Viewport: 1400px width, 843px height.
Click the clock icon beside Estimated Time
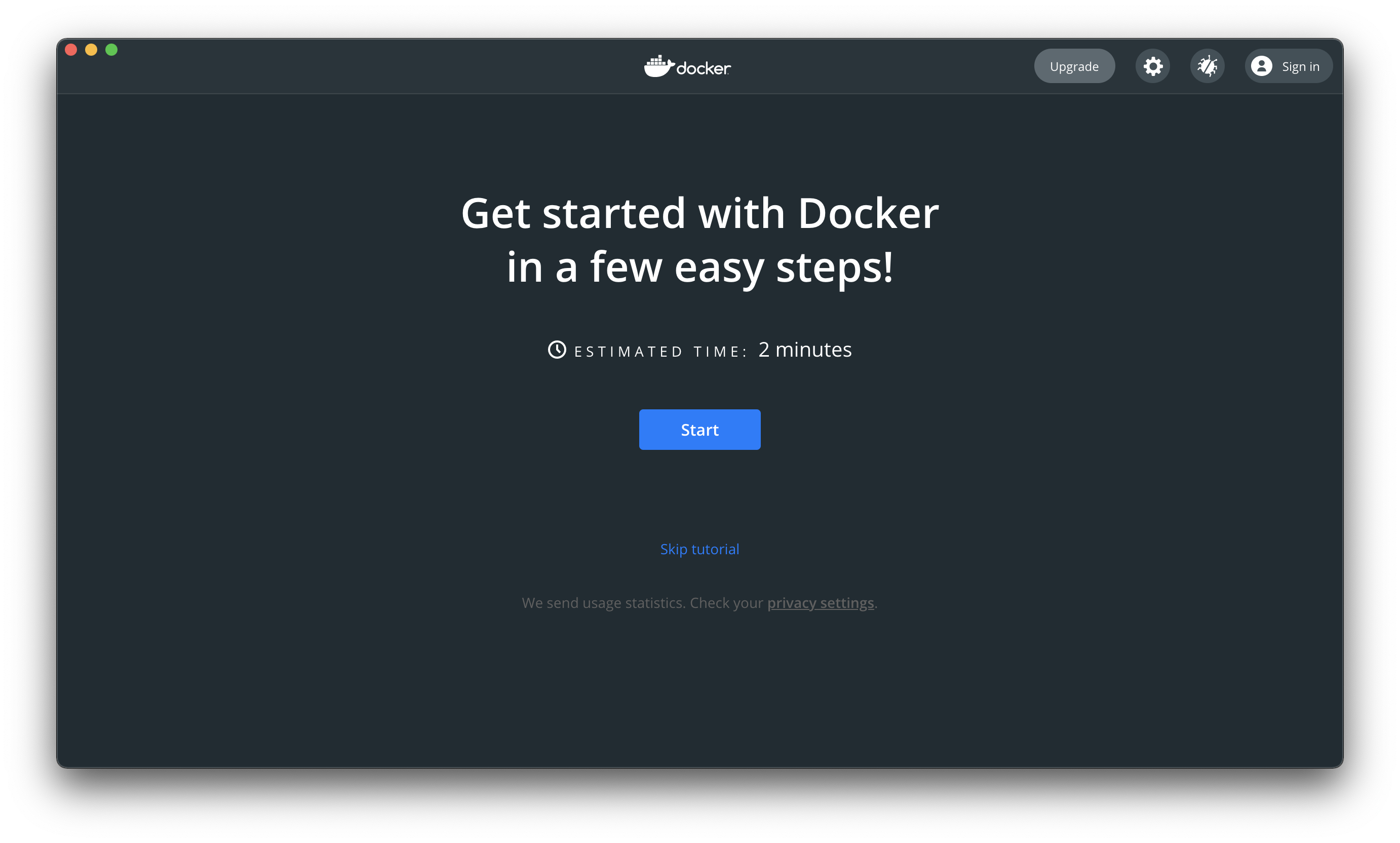(557, 350)
